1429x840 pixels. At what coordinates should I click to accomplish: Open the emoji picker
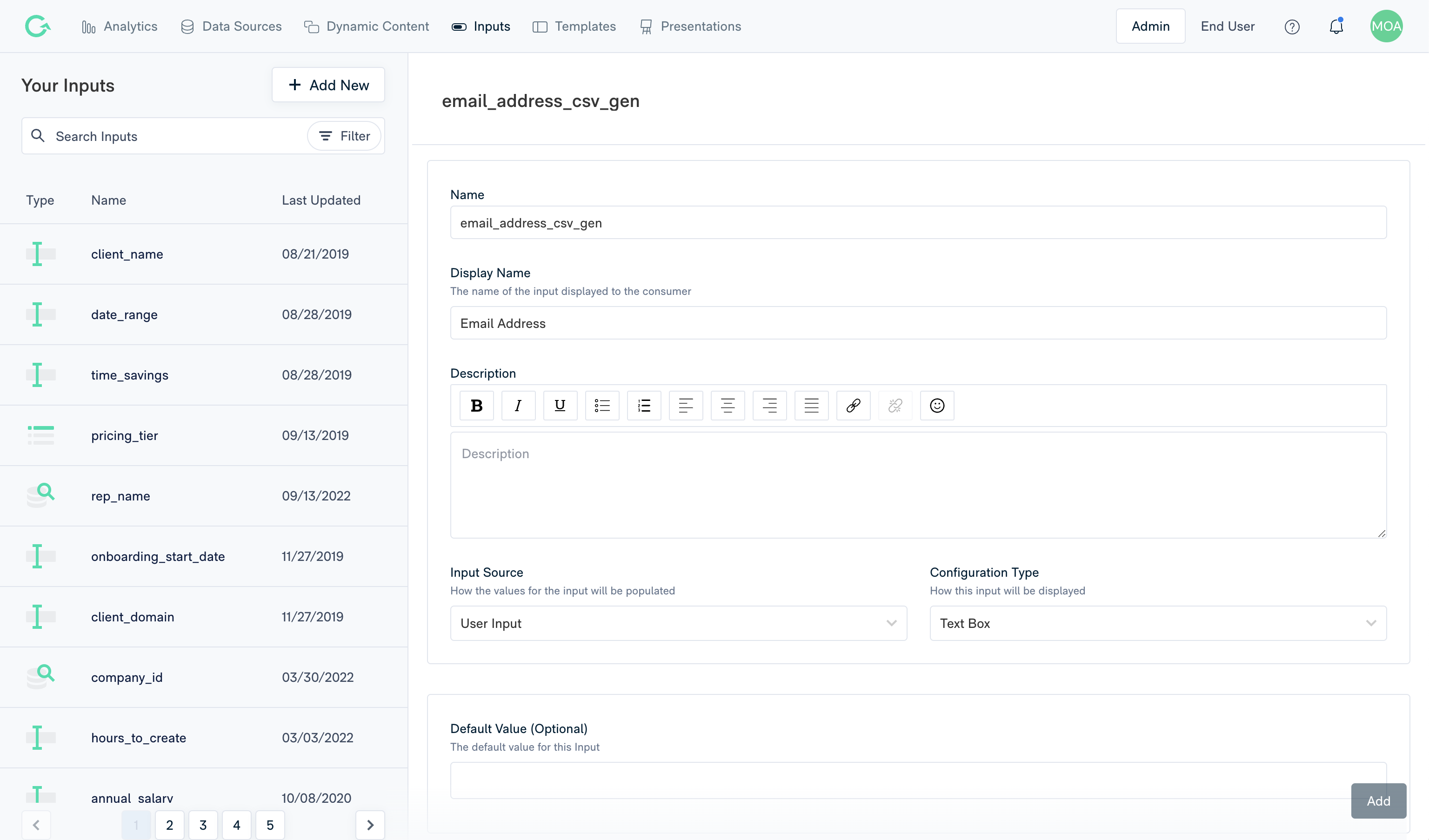pyautogui.click(x=937, y=406)
